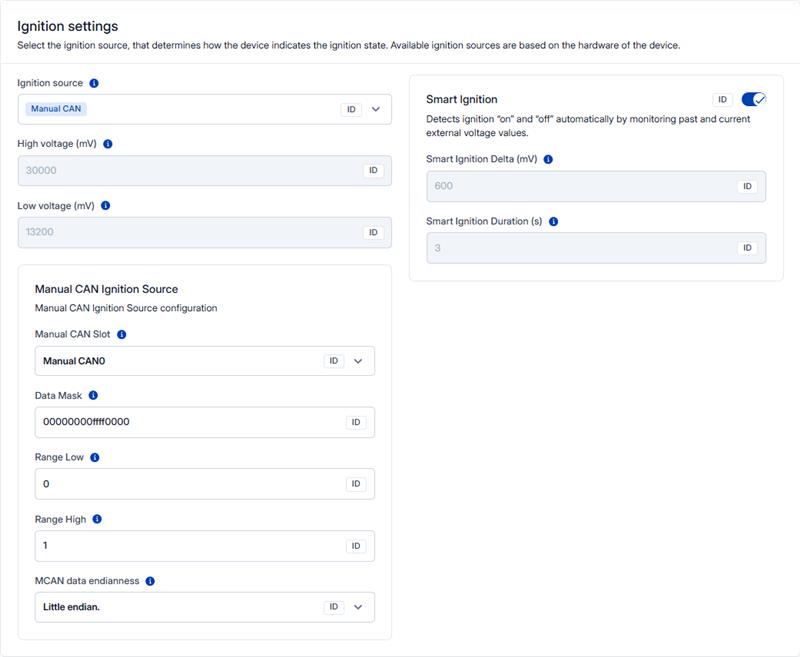Open the Ignition source dropdown
This screenshot has width=800, height=657.
(x=376, y=109)
